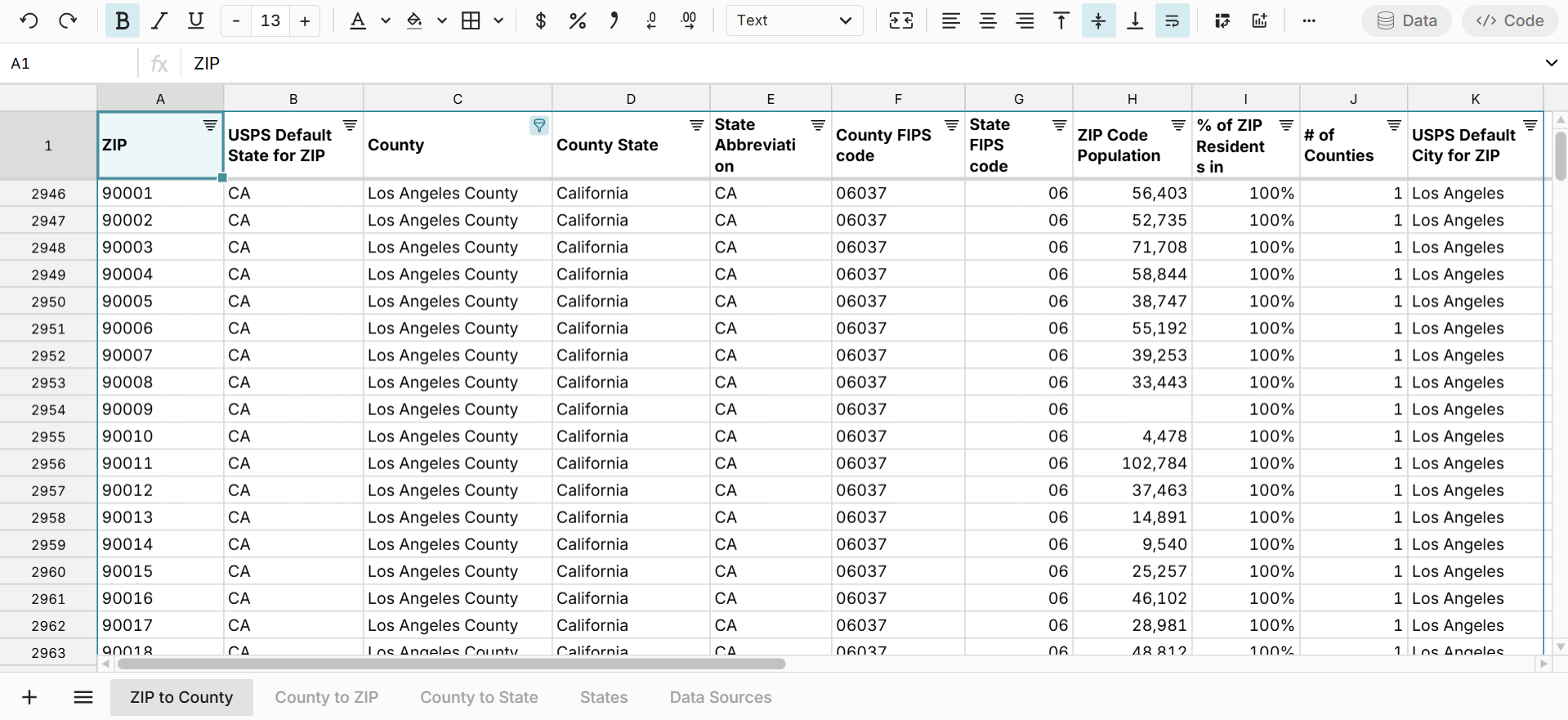Viewport: 1568px width, 720px height.
Task: Open the Text number format dropdown
Action: coord(793,20)
